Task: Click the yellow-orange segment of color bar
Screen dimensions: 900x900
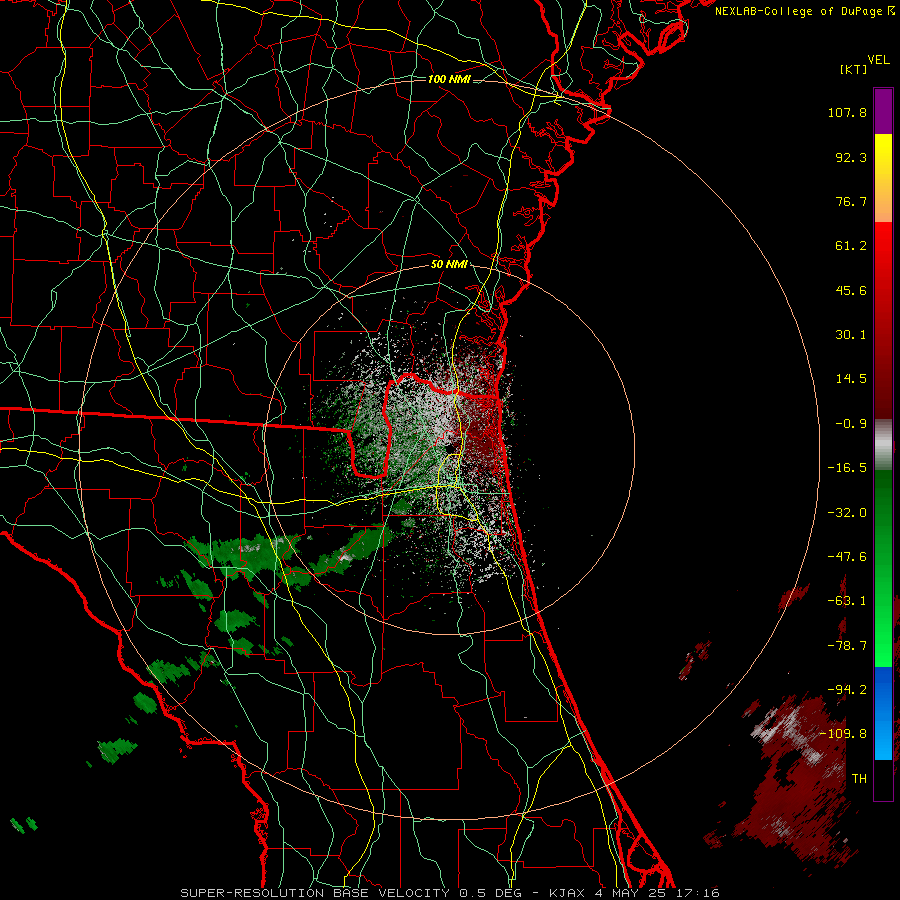Action: tap(883, 178)
